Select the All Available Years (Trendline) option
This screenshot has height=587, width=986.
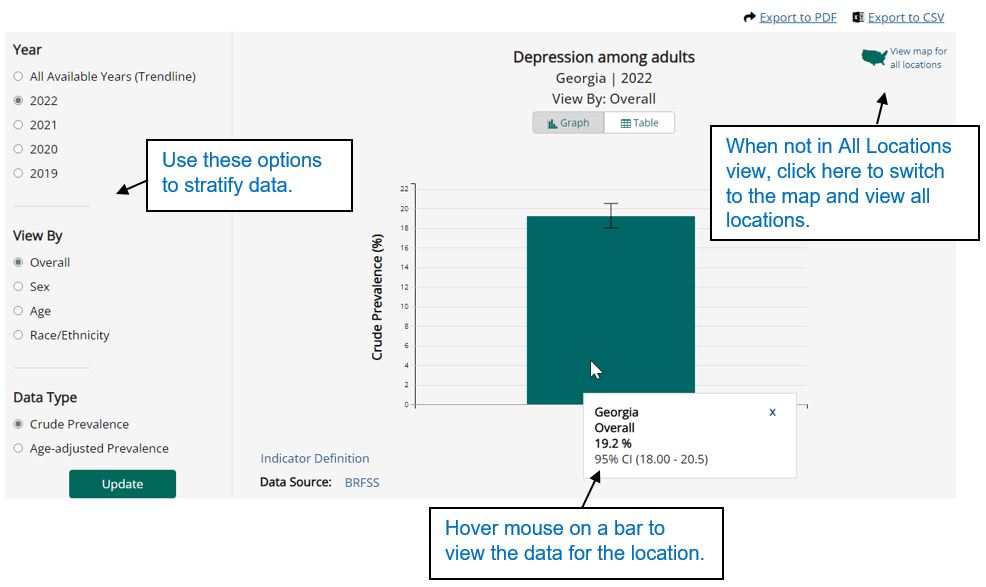point(17,76)
